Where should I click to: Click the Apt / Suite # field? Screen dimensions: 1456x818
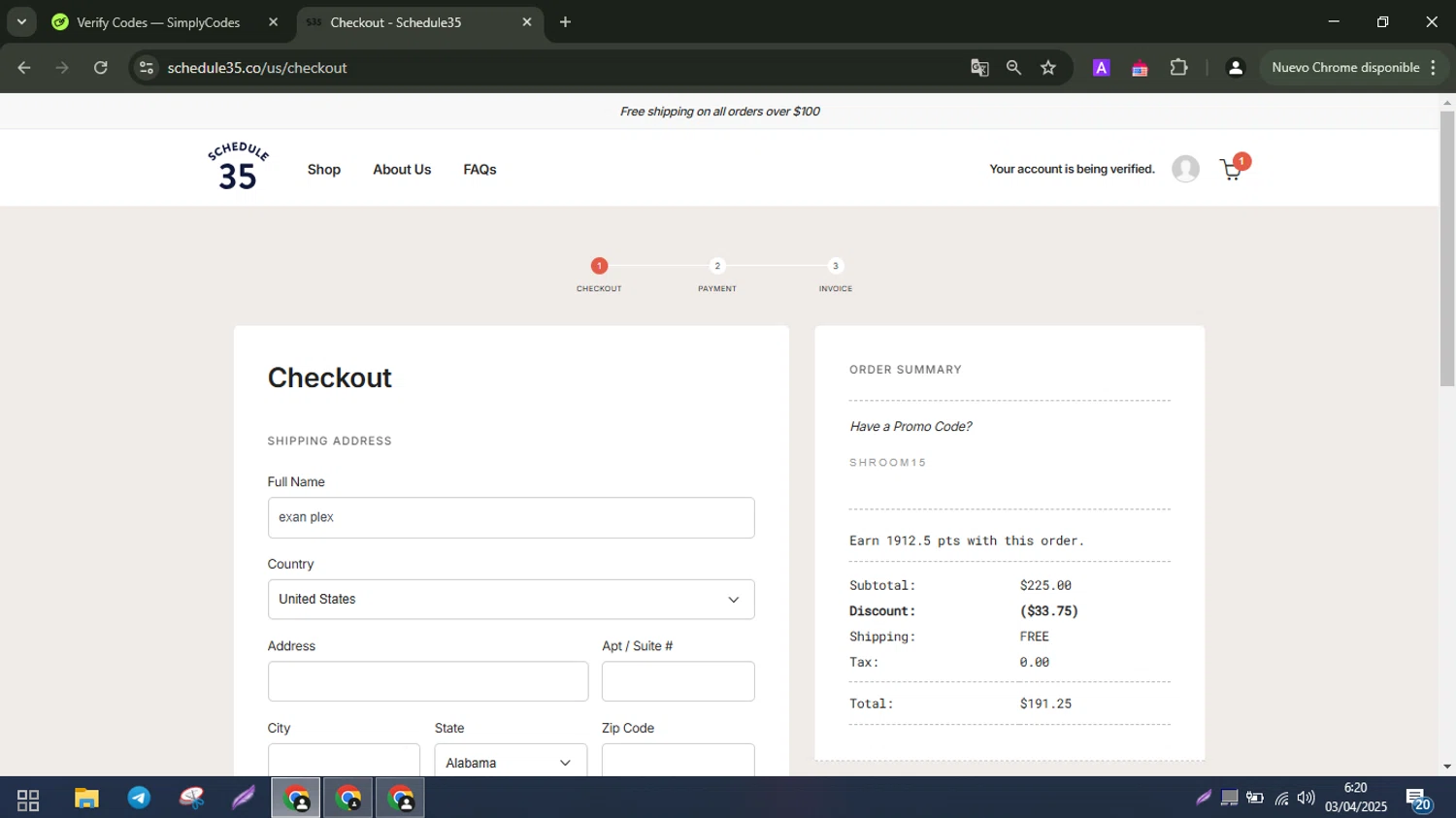pos(678,681)
